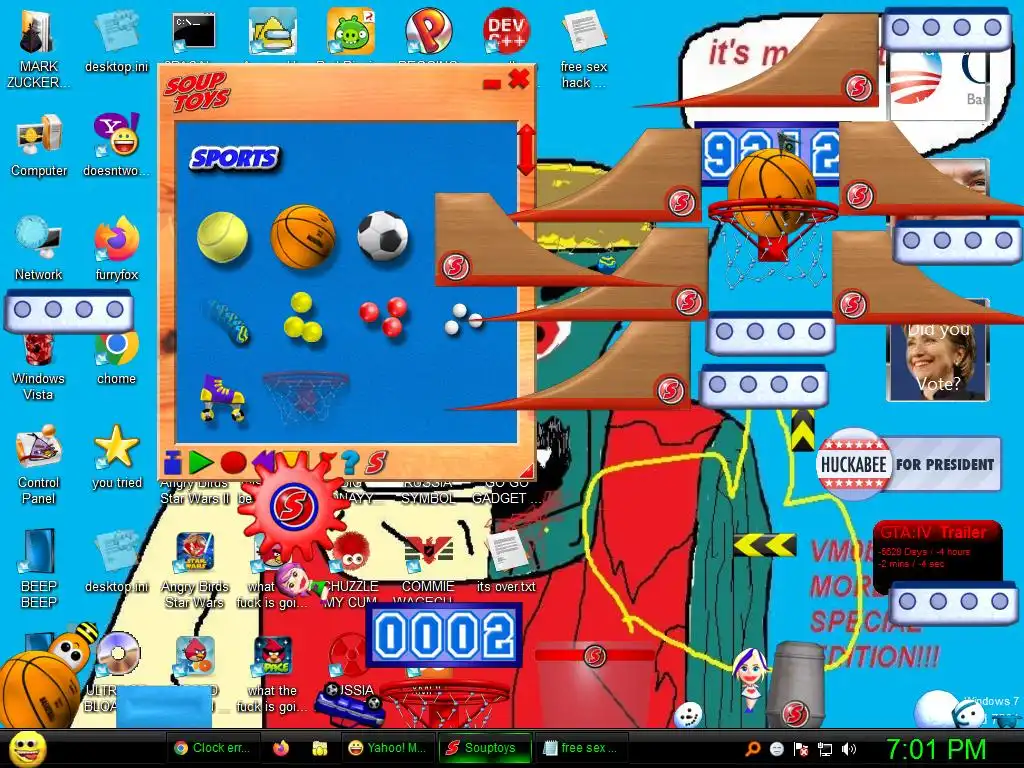This screenshot has width=1024, height=768.
Task: Select the blonde doll near the trash can
Action: point(749,680)
